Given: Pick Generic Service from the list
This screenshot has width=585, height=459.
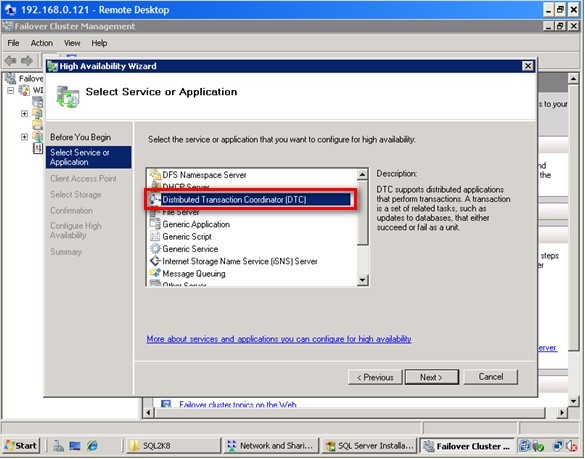Looking at the screenshot, I should coord(190,249).
